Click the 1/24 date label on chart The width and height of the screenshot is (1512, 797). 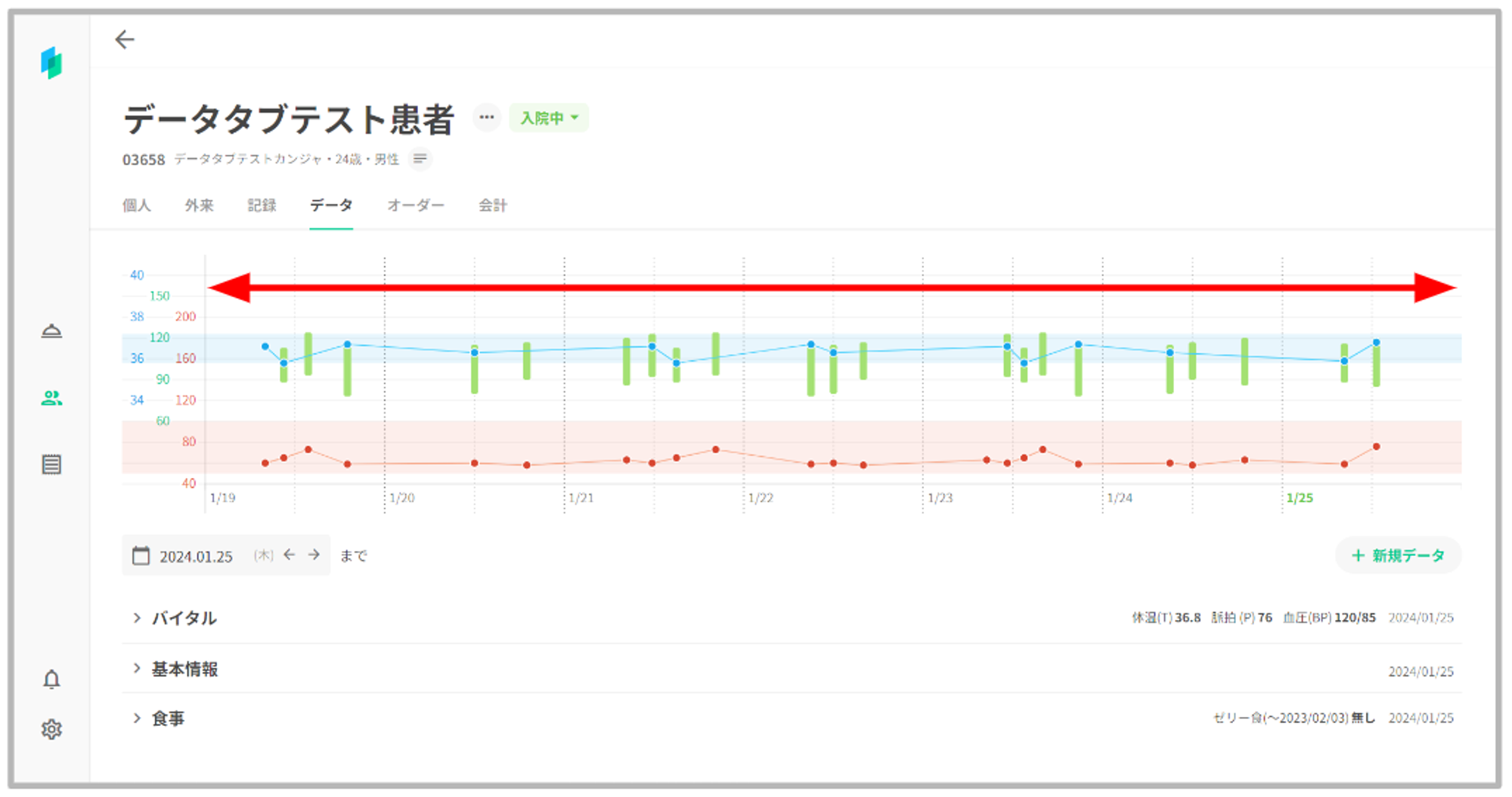click(x=1120, y=498)
